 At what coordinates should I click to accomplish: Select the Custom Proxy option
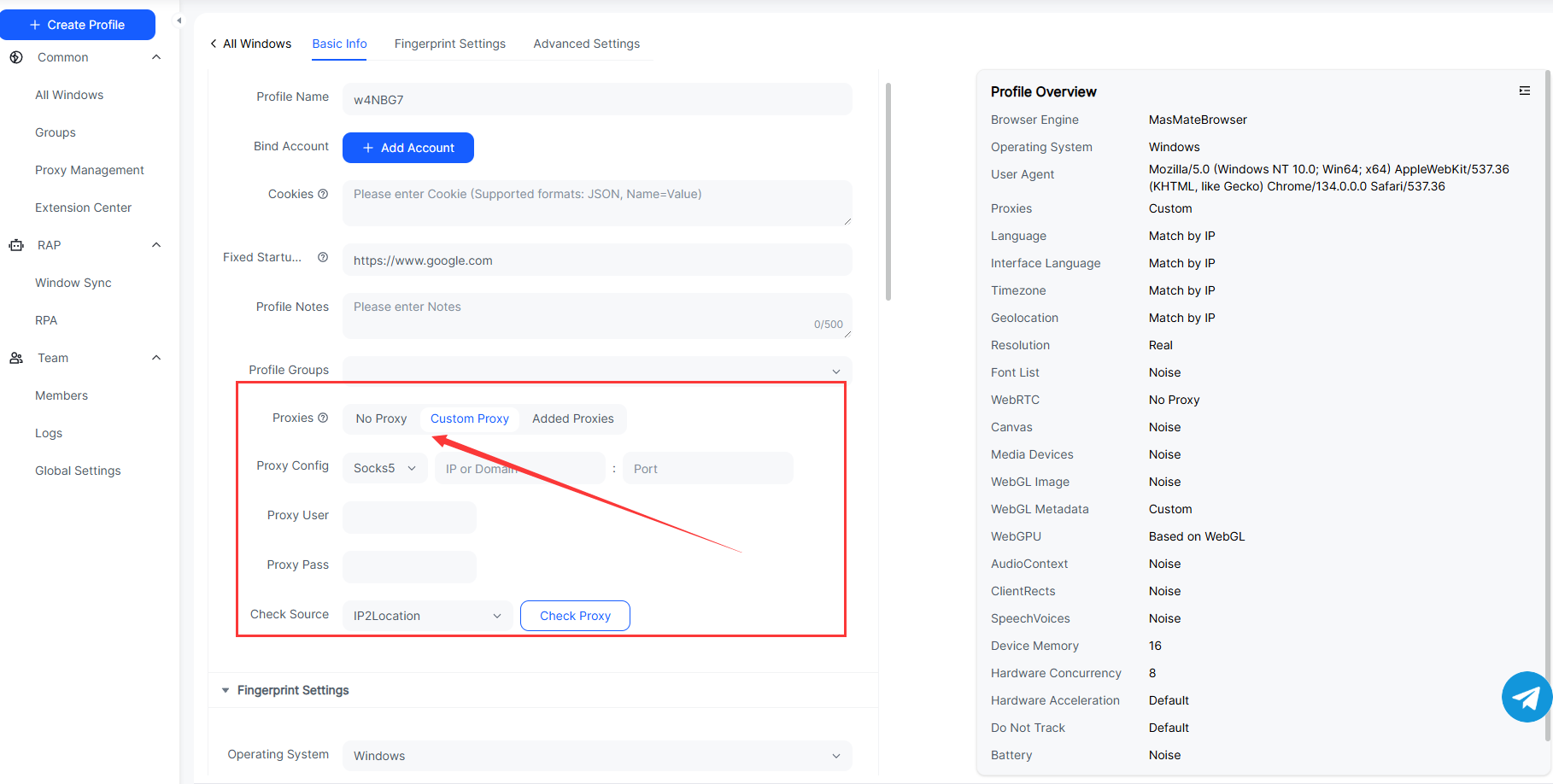(x=469, y=418)
